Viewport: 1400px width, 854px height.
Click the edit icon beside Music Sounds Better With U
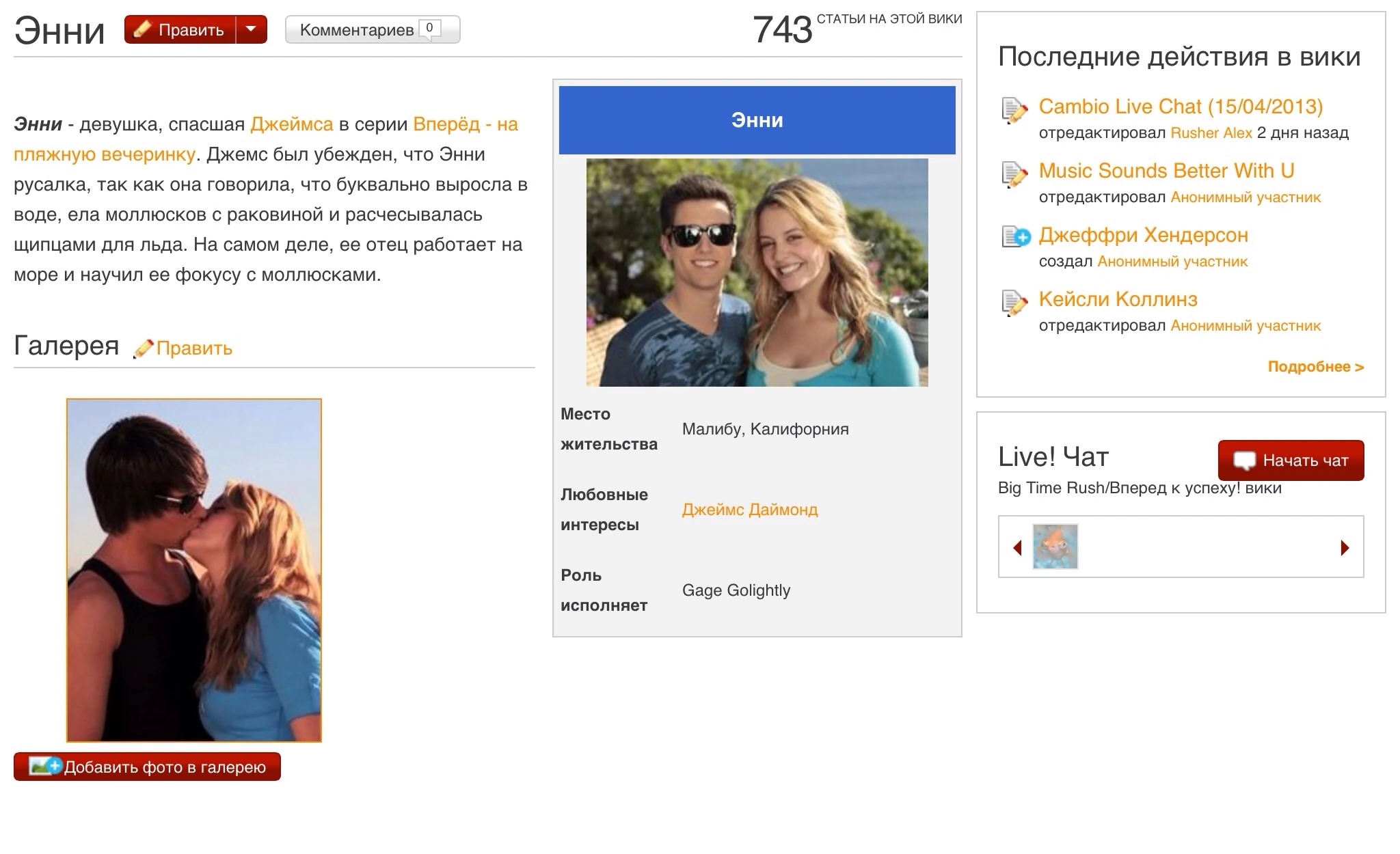click(1014, 175)
